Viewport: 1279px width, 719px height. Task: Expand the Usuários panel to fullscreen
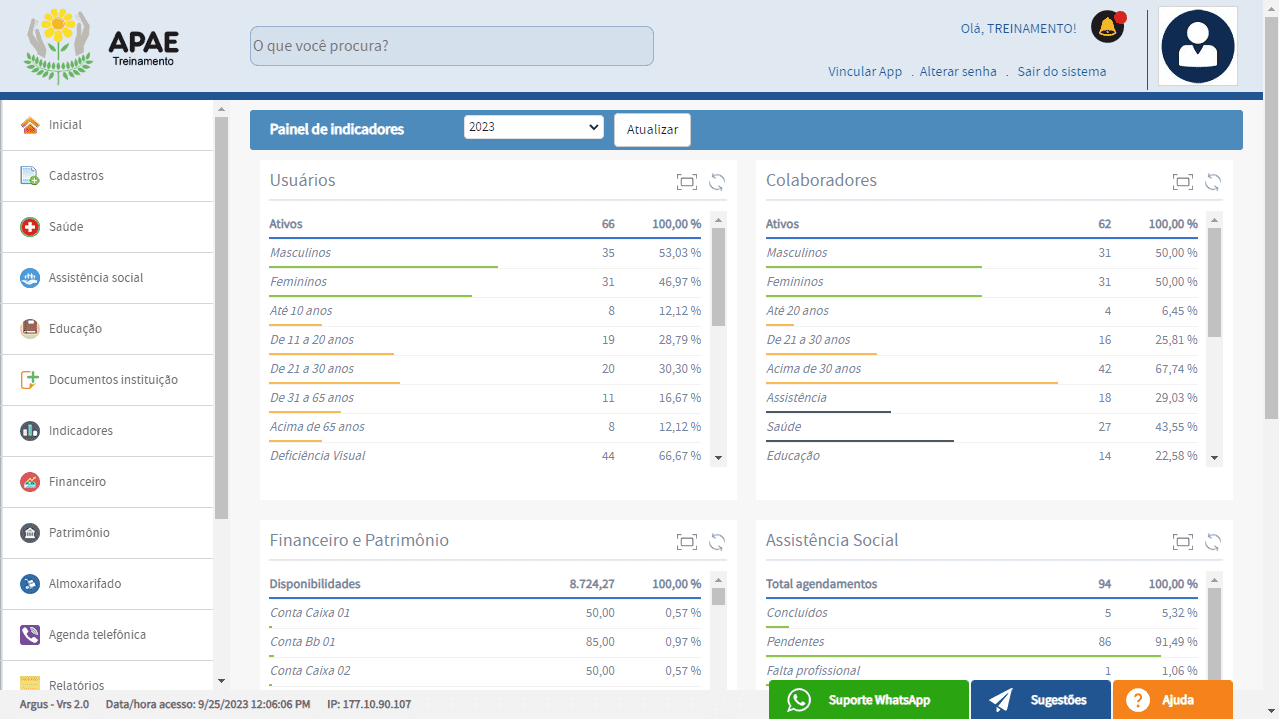pos(686,182)
